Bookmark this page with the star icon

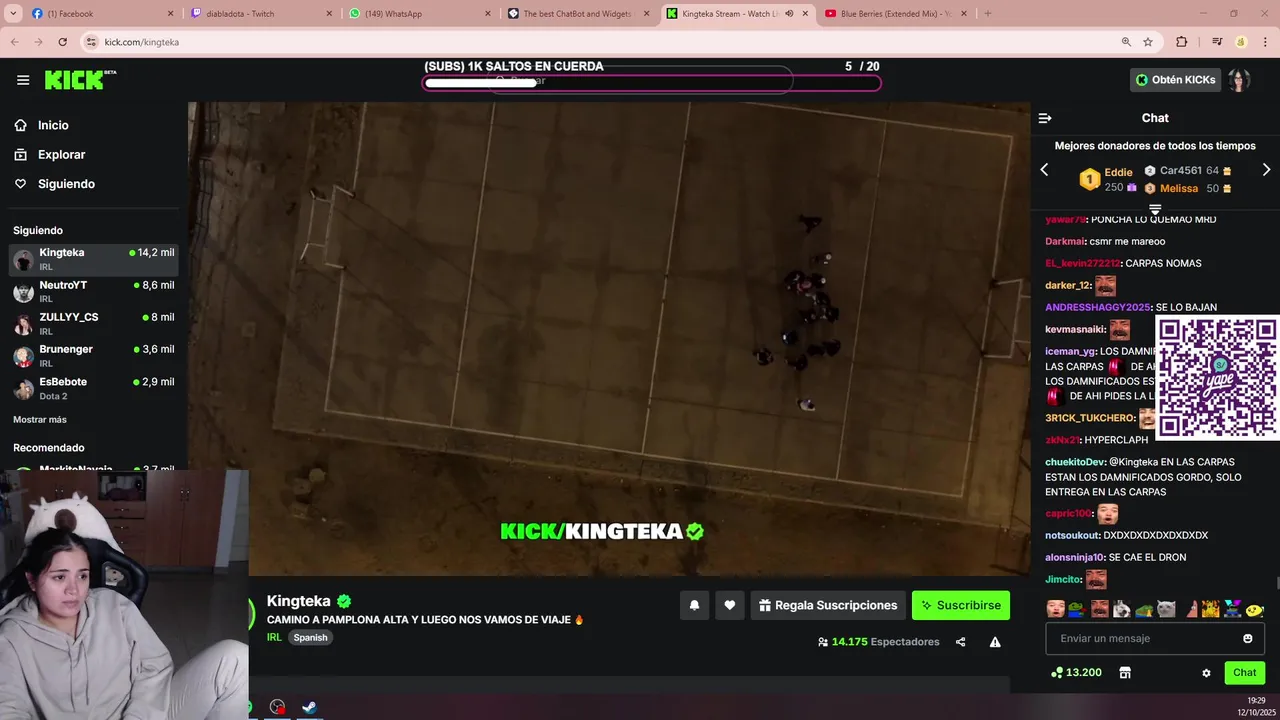click(x=1148, y=42)
